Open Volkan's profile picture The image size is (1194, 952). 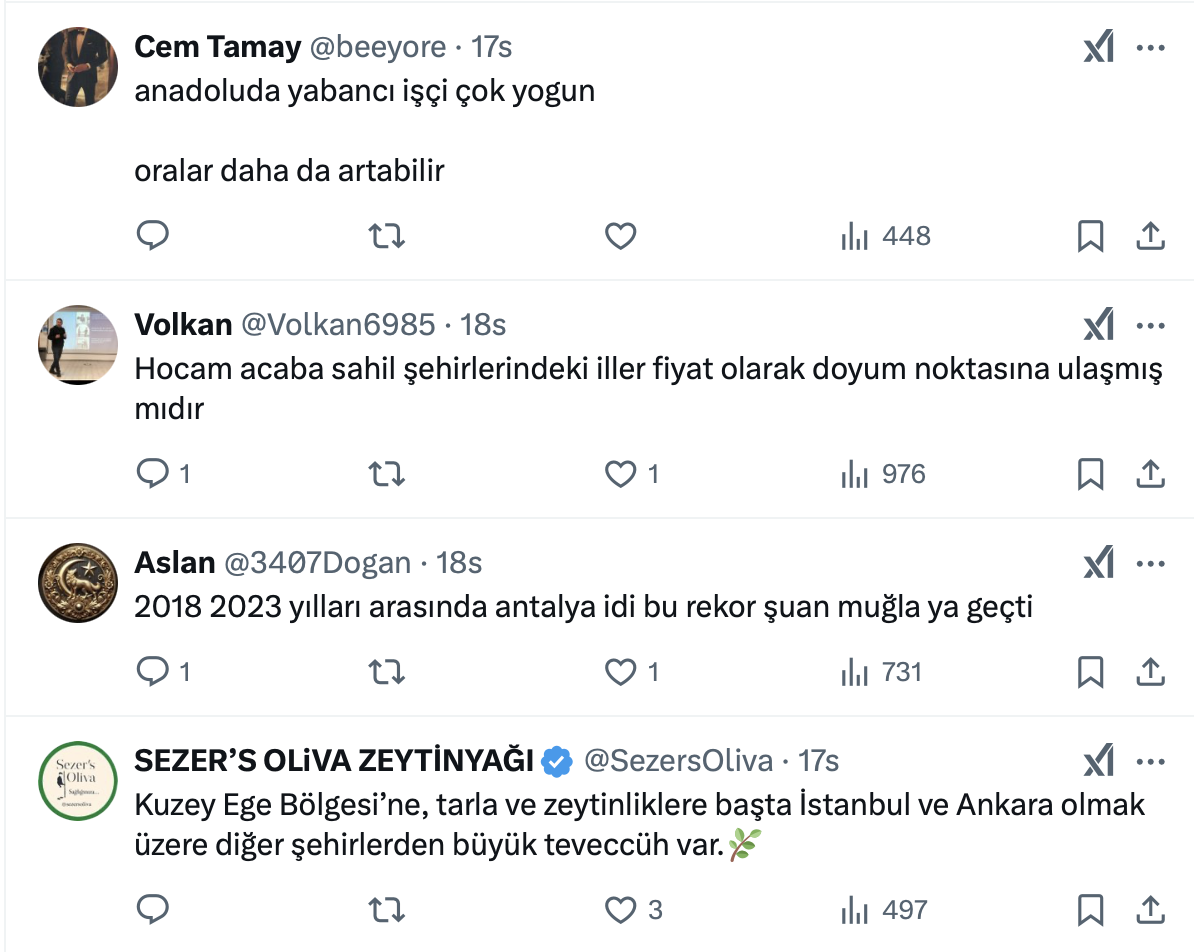click(78, 345)
